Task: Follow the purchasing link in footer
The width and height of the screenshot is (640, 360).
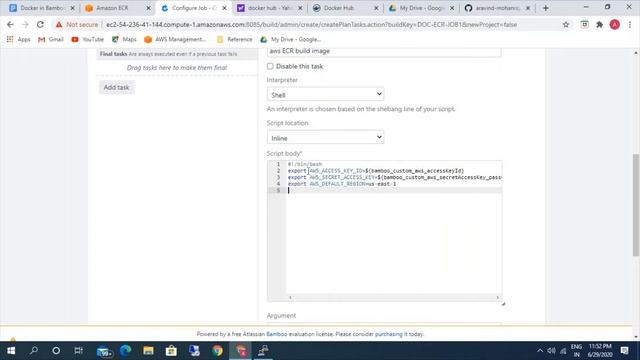Action: (388, 334)
